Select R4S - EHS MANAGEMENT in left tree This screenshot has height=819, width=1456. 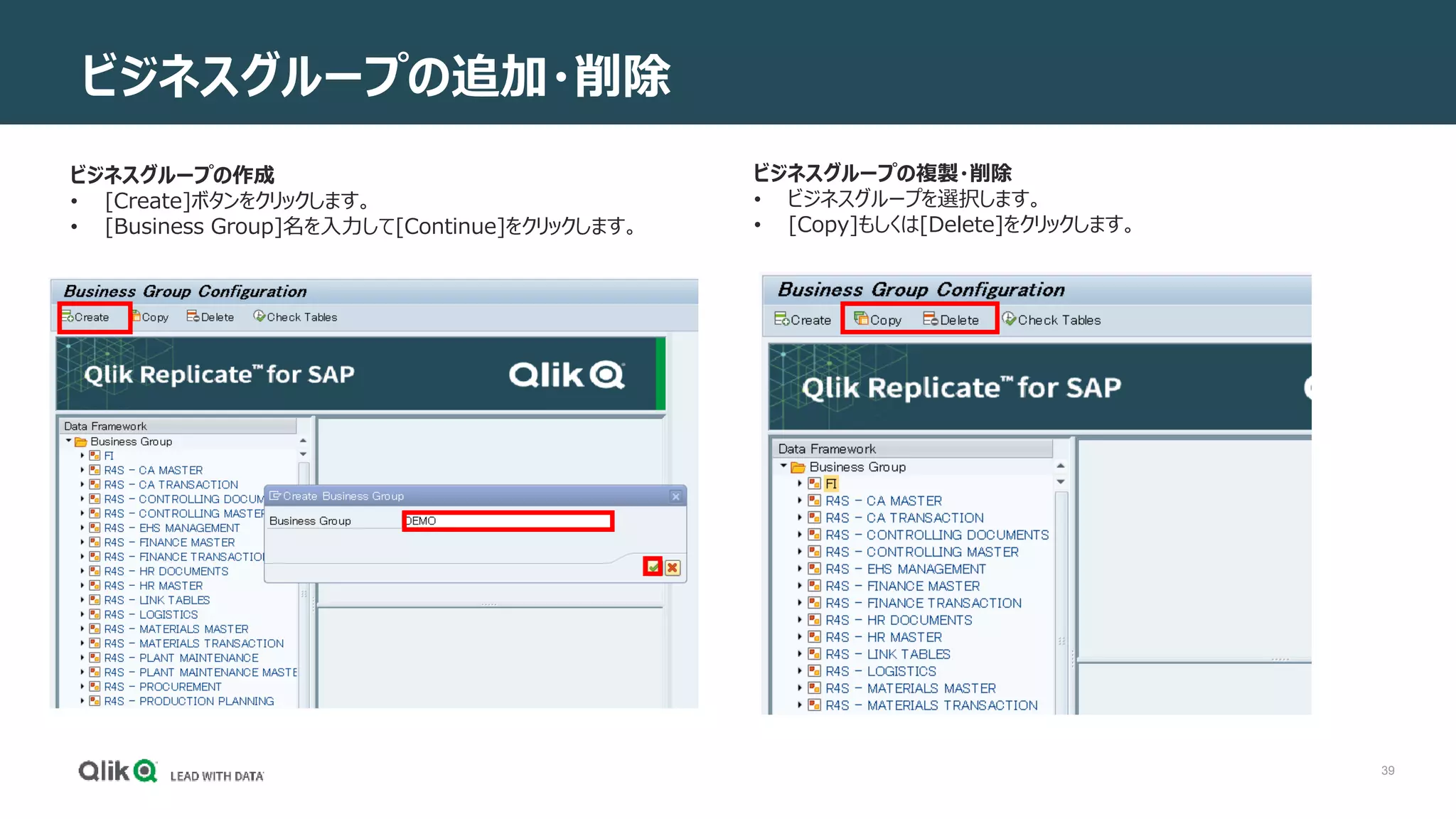pos(172,528)
